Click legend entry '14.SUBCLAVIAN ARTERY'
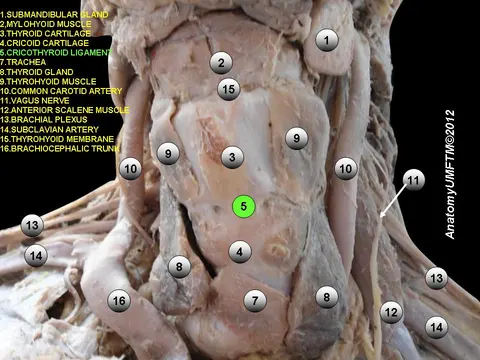The image size is (480, 360). point(50,129)
